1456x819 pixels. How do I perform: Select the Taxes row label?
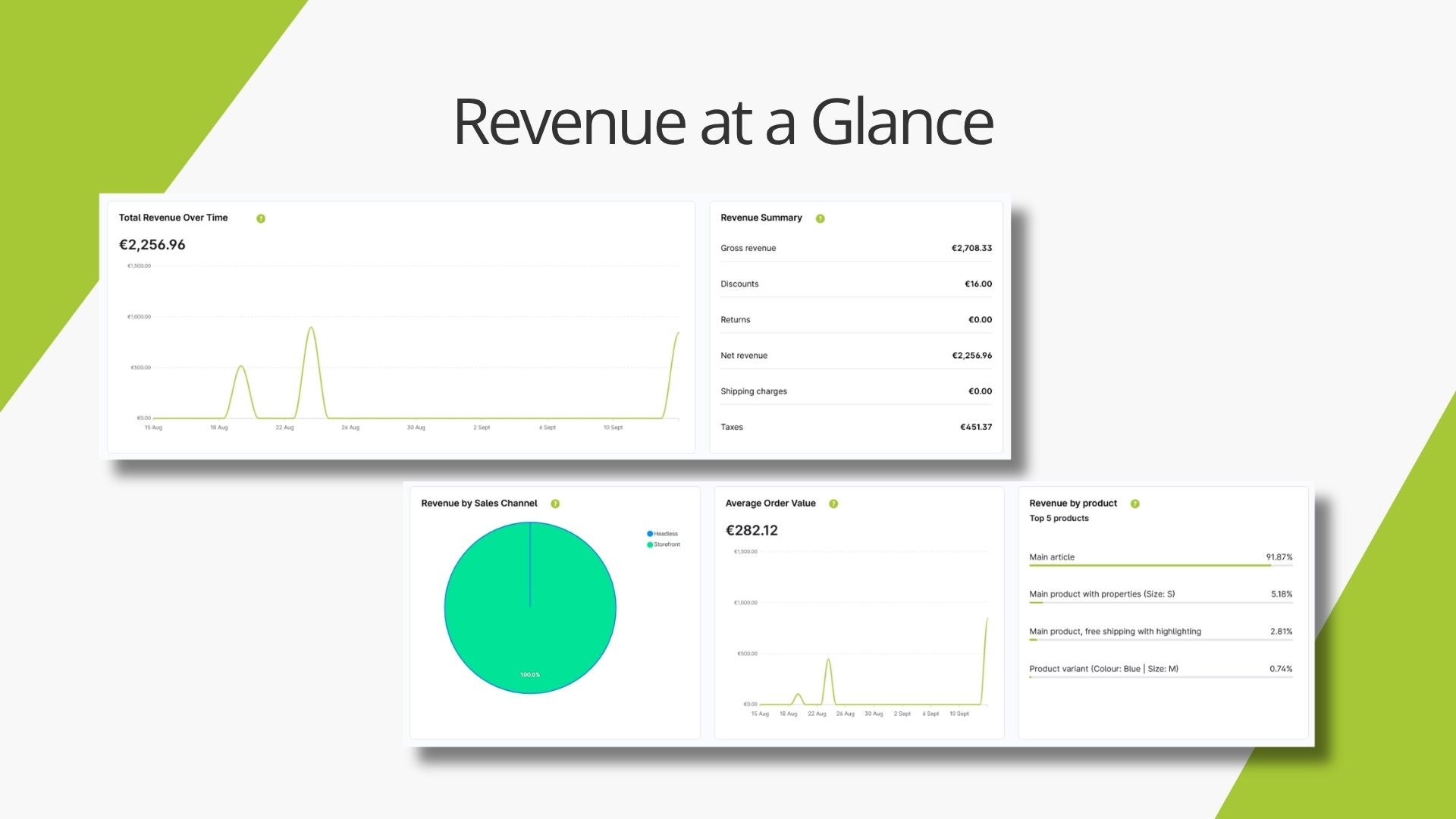point(732,427)
